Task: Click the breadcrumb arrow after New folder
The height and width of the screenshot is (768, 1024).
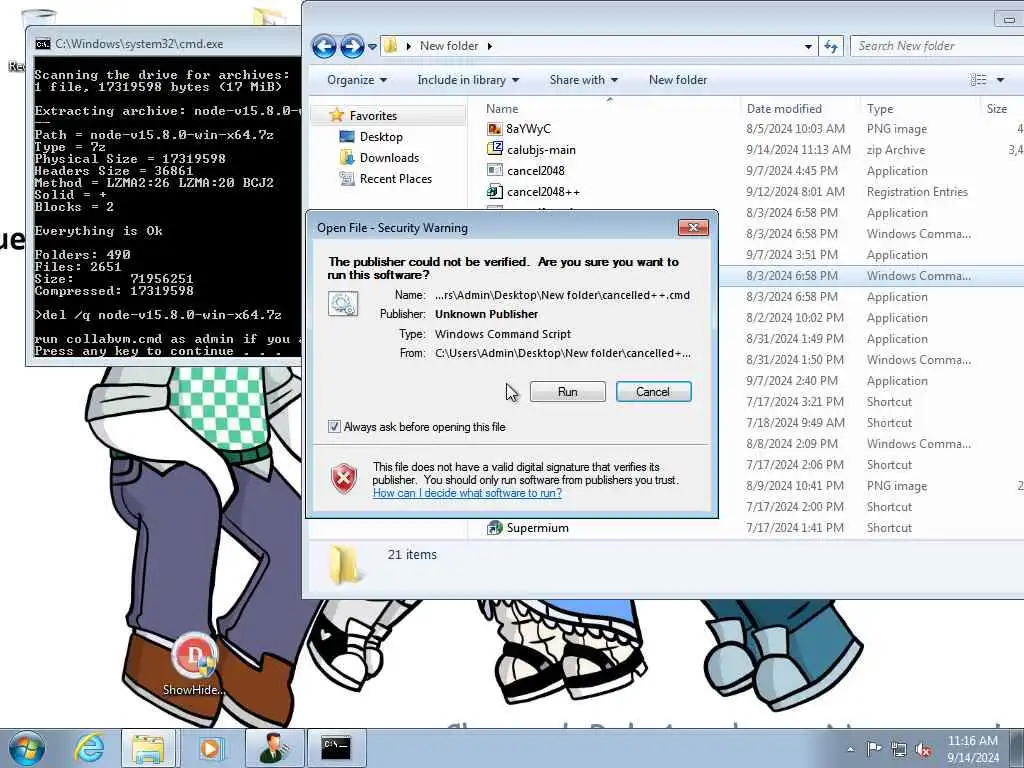Action: [x=490, y=46]
